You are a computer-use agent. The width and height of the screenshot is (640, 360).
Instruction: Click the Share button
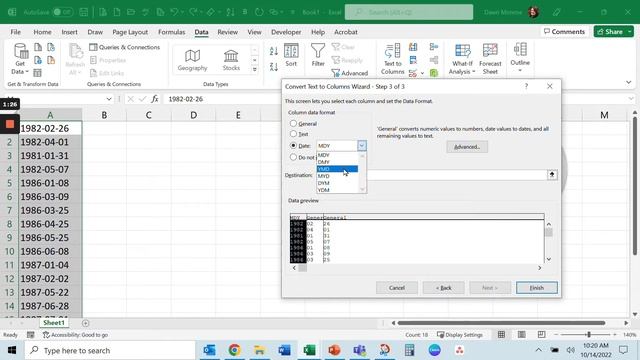pyautogui.click(x=613, y=31)
